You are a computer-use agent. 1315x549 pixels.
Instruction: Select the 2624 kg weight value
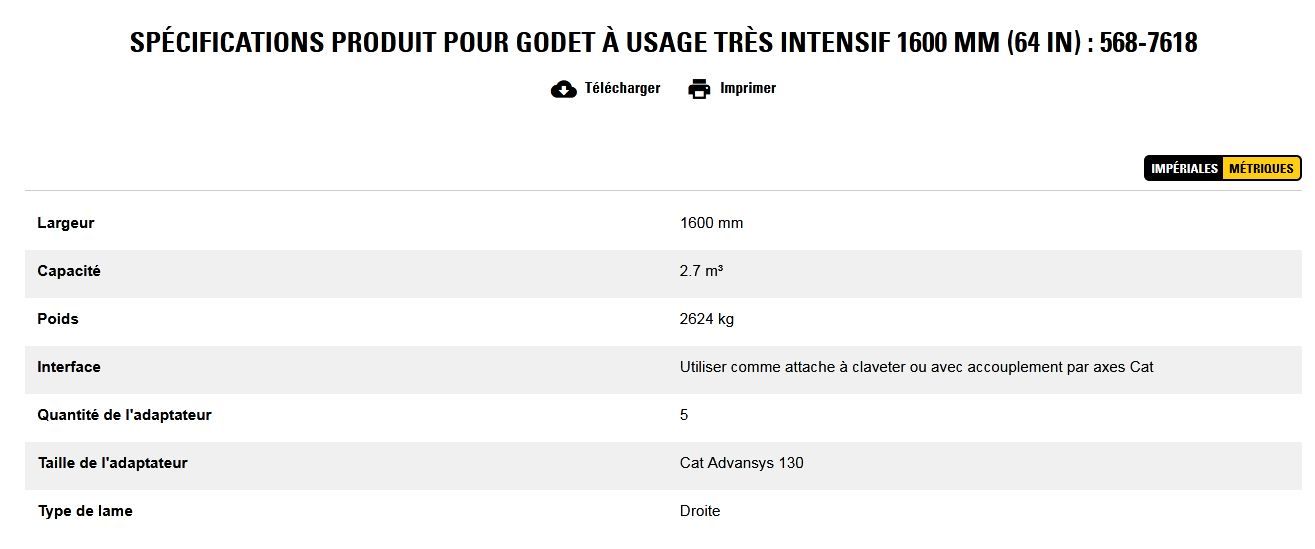point(706,319)
